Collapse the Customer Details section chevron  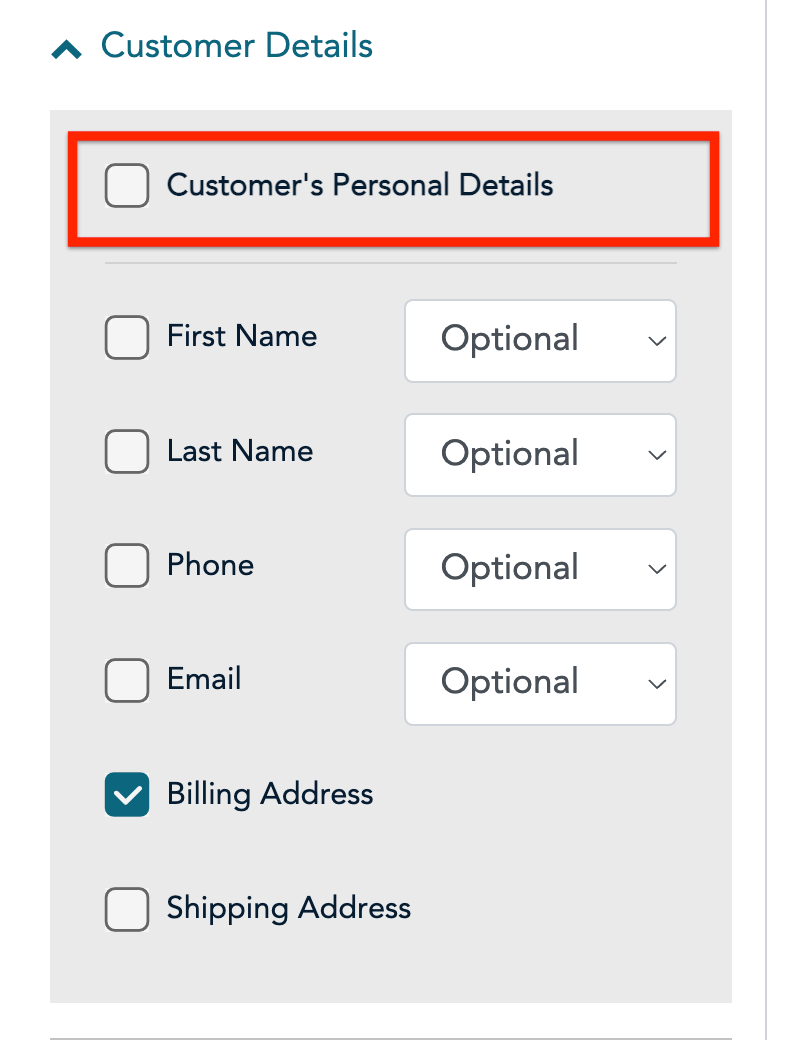click(67, 46)
